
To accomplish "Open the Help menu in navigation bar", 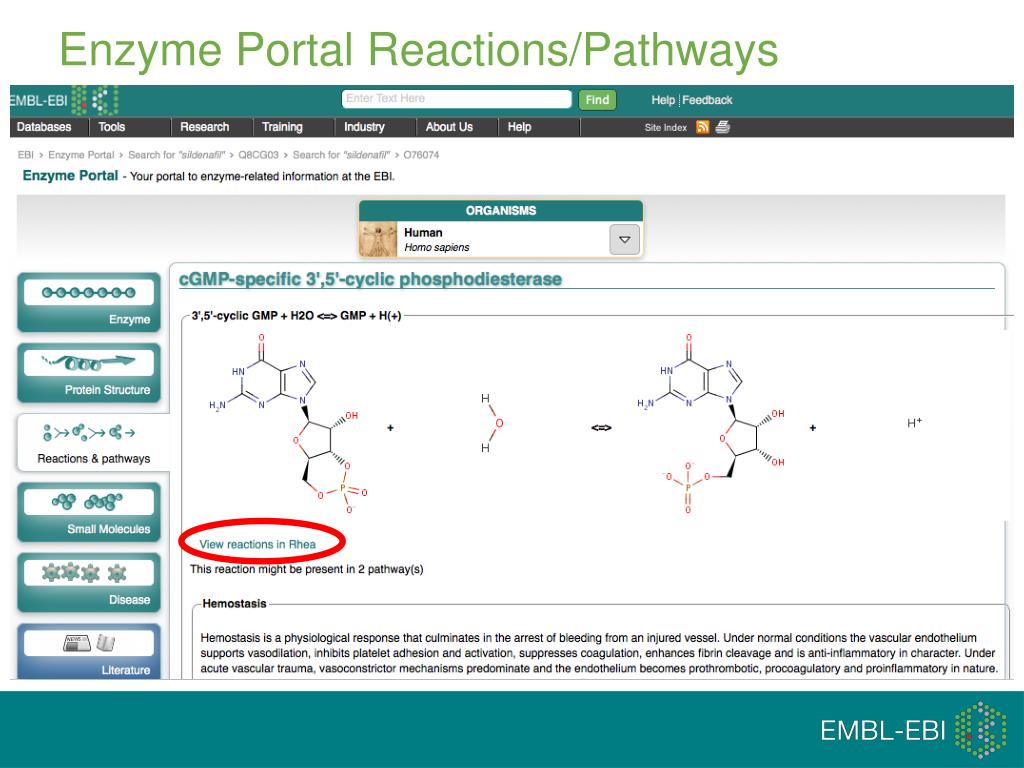I will pos(519,127).
